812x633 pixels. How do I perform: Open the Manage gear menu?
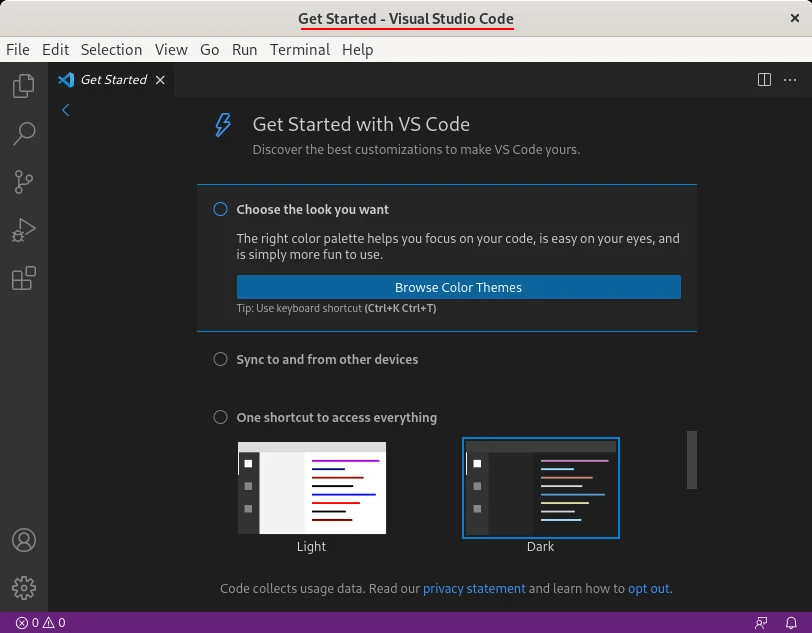click(24, 588)
